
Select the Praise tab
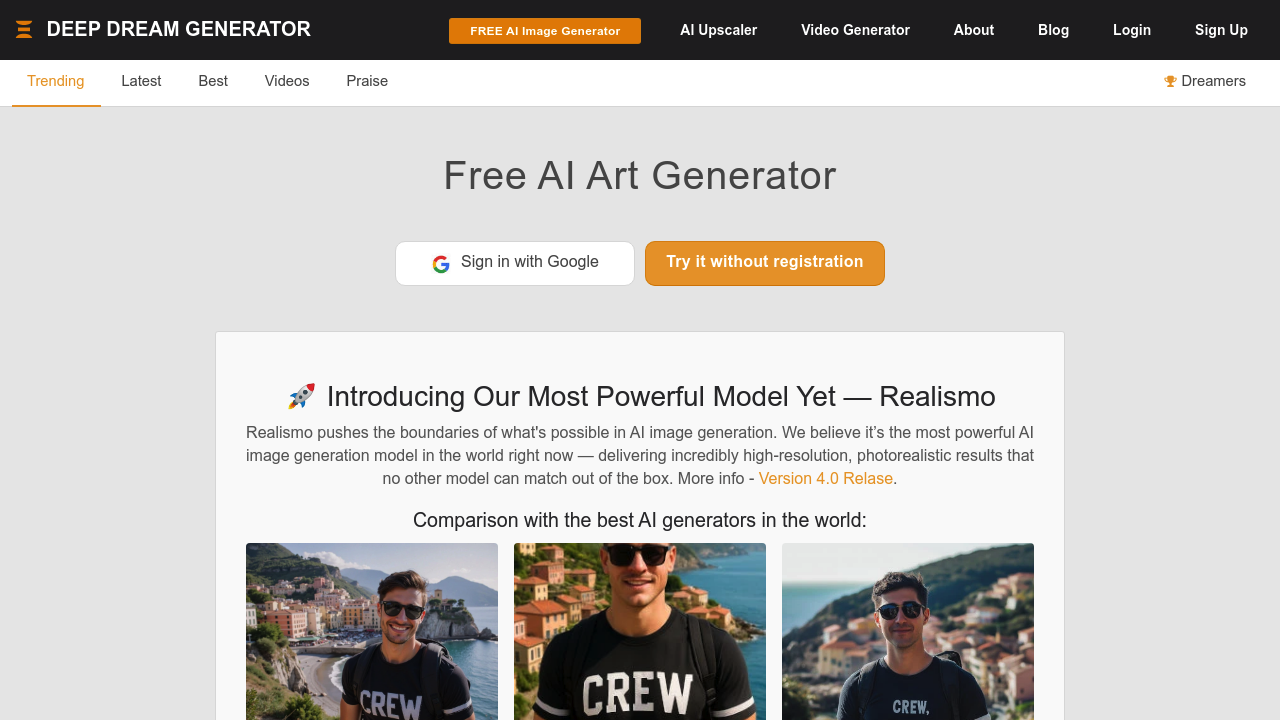[x=367, y=81]
